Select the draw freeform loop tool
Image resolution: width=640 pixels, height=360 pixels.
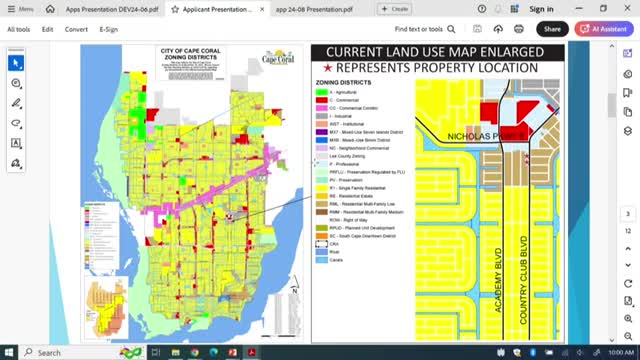tap(16, 123)
